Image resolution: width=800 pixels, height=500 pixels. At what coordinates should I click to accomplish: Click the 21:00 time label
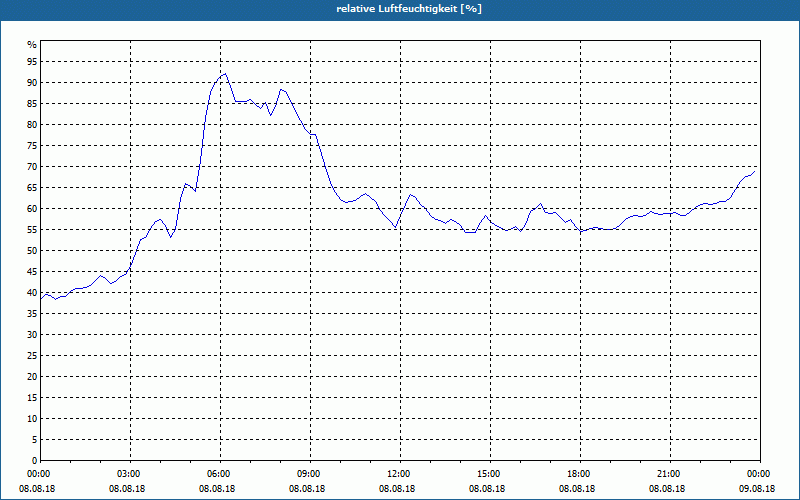click(670, 474)
